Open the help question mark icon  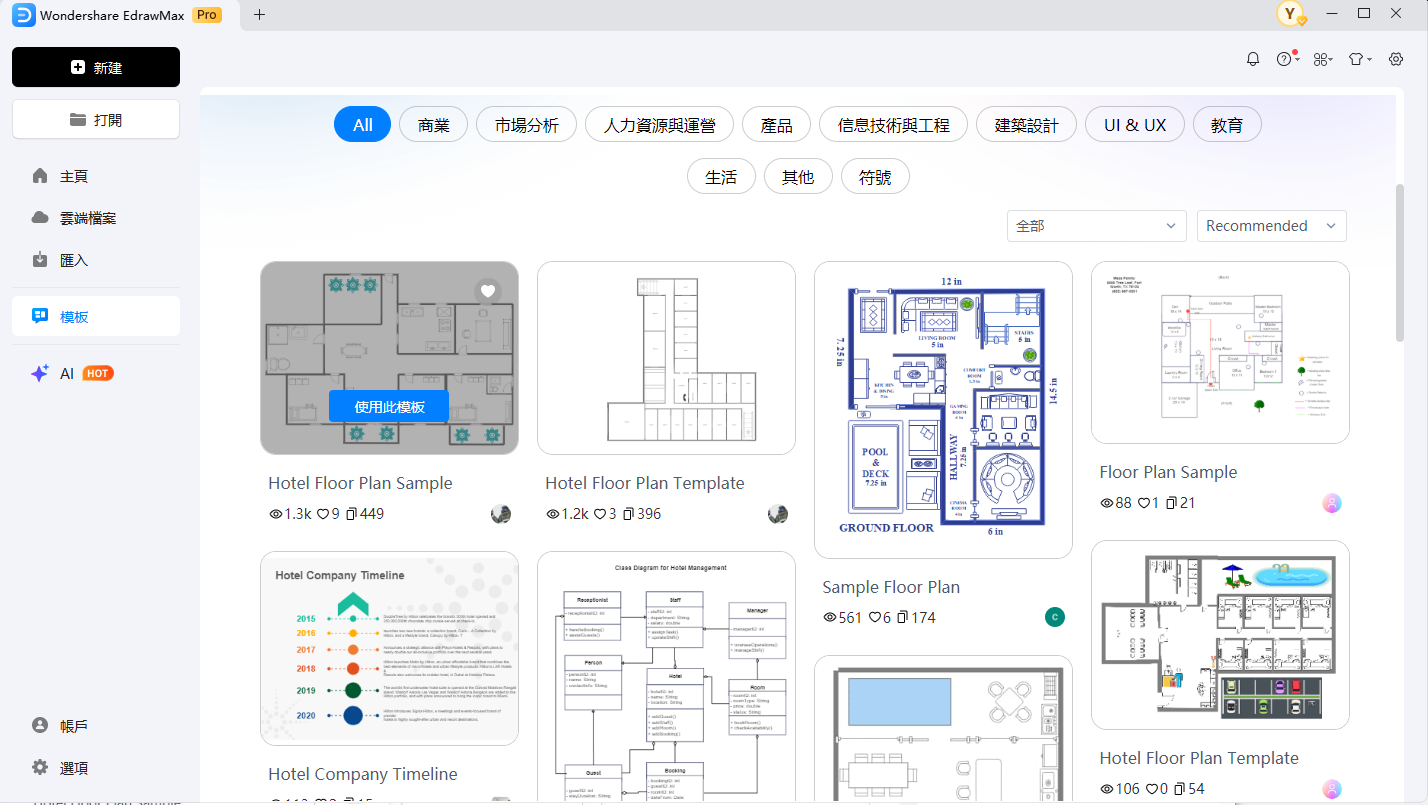[1285, 59]
